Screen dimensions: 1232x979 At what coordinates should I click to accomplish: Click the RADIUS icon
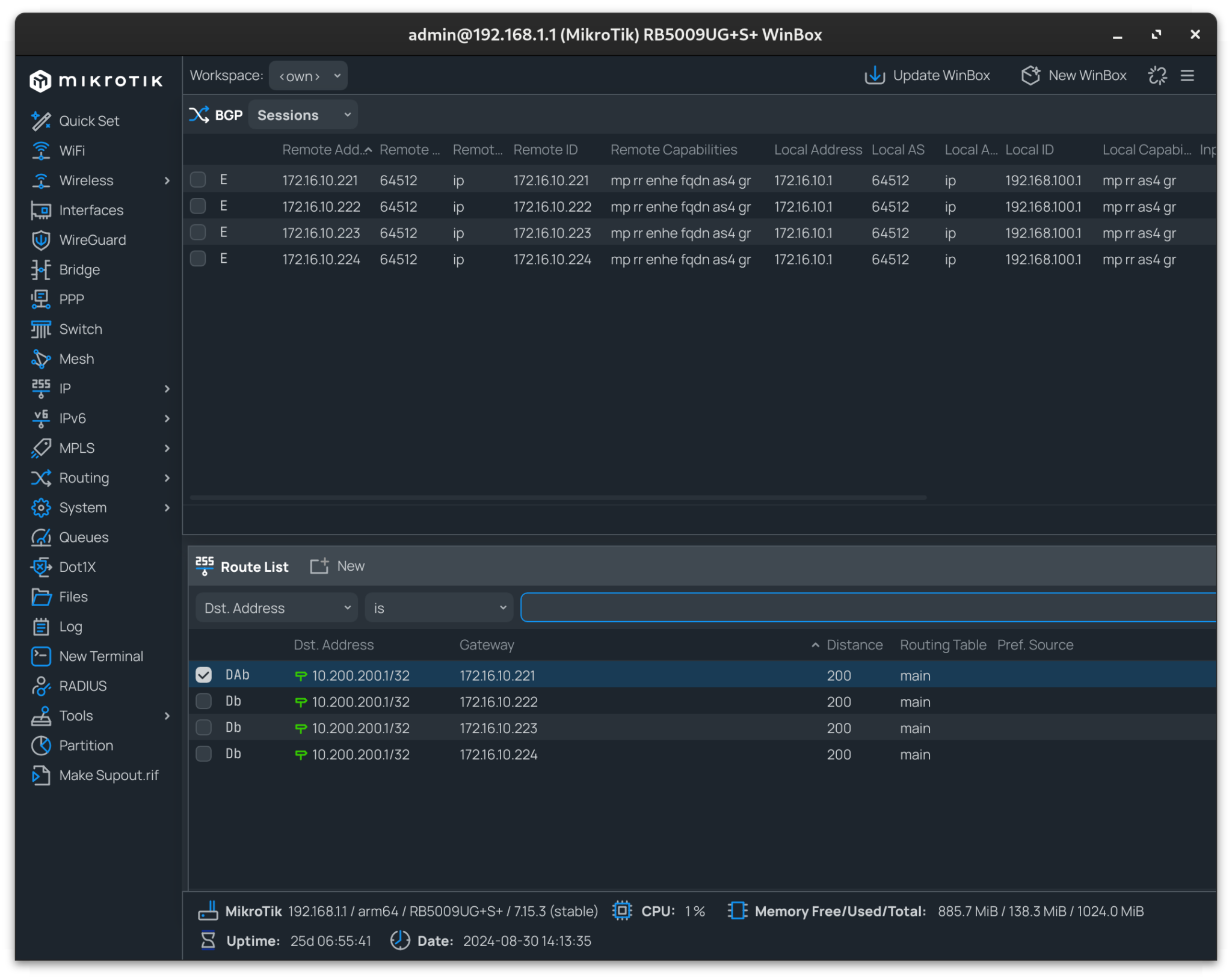click(41, 686)
